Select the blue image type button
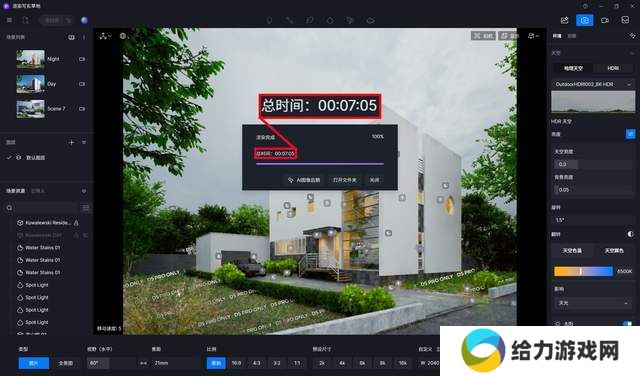 coord(33,363)
